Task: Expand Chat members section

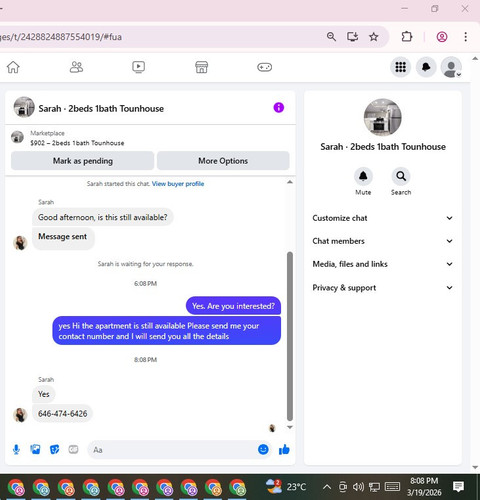Action: click(383, 241)
